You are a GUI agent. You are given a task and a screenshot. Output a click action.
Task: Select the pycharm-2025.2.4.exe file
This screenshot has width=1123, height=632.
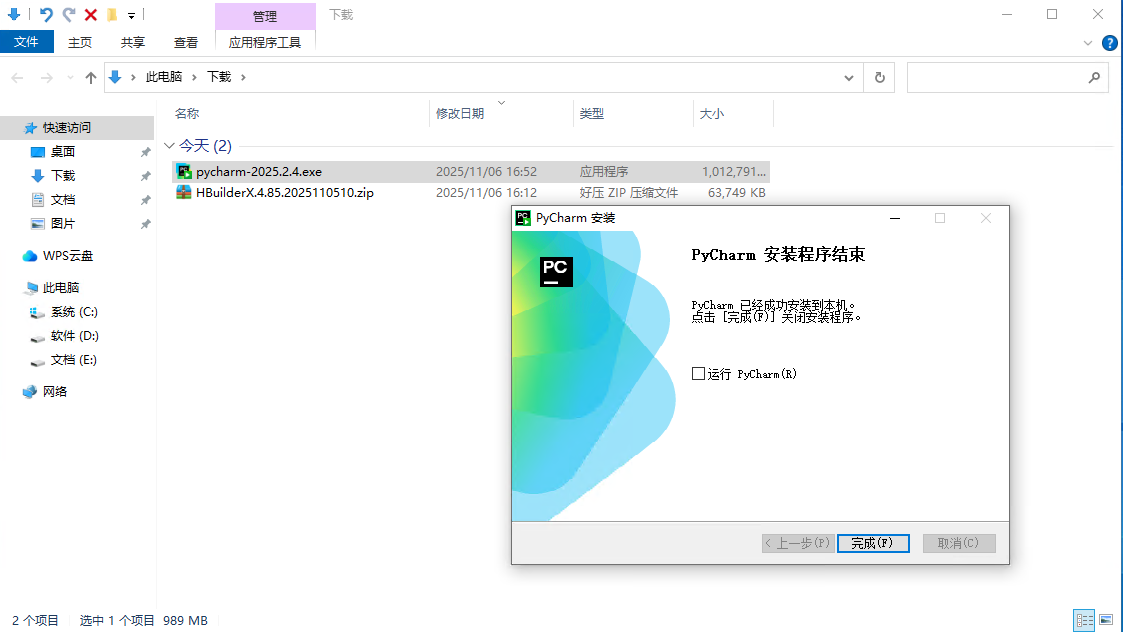(x=258, y=172)
